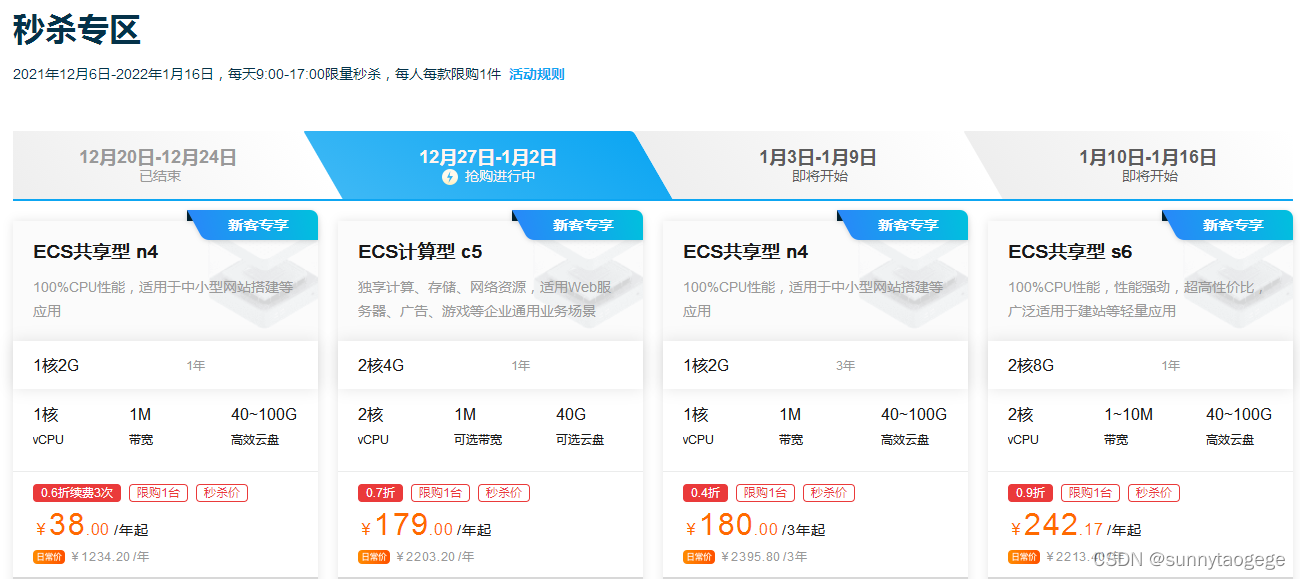Click 日常价 label beside ¥2395.80 /3年
The image size is (1300, 579).
click(699, 557)
